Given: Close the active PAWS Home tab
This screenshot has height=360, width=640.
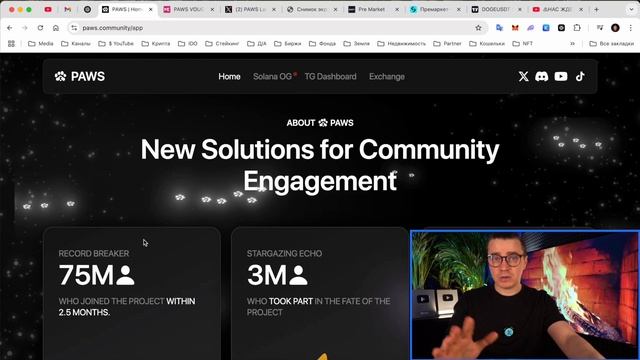Looking at the screenshot, I should click(x=150, y=9).
